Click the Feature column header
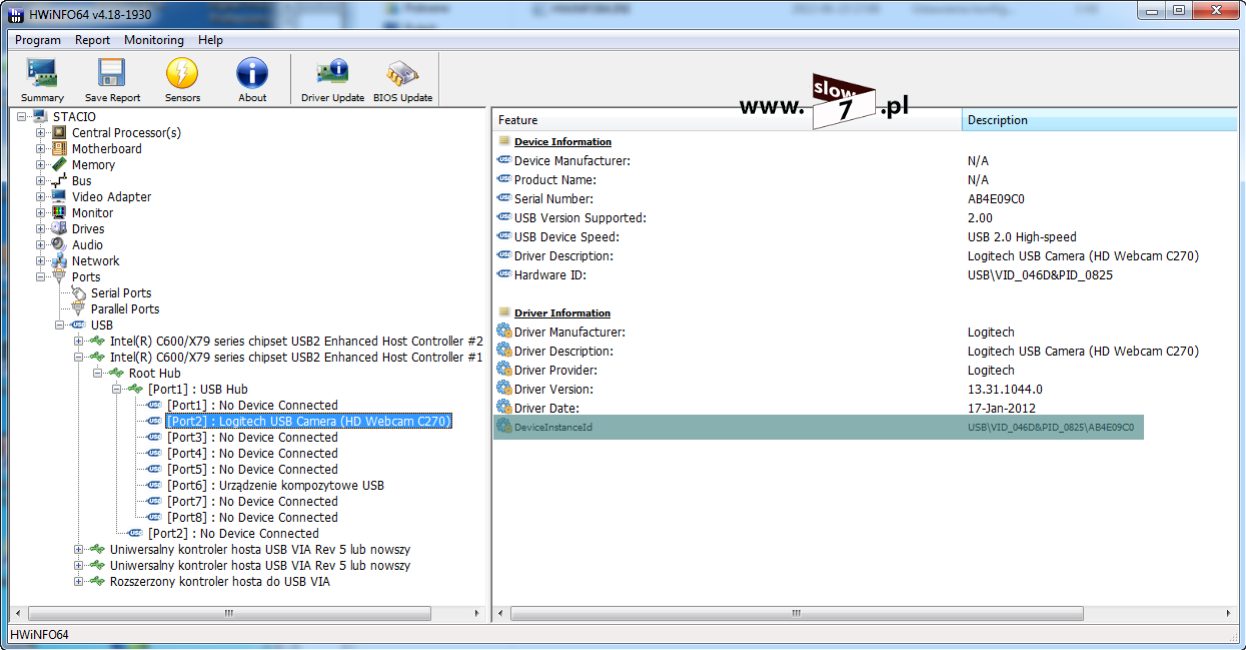This screenshot has height=650, width=1246. (x=727, y=120)
